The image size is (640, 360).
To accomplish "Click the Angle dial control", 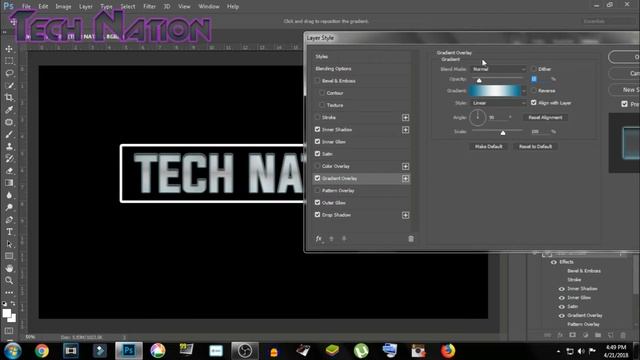I will [478, 118].
